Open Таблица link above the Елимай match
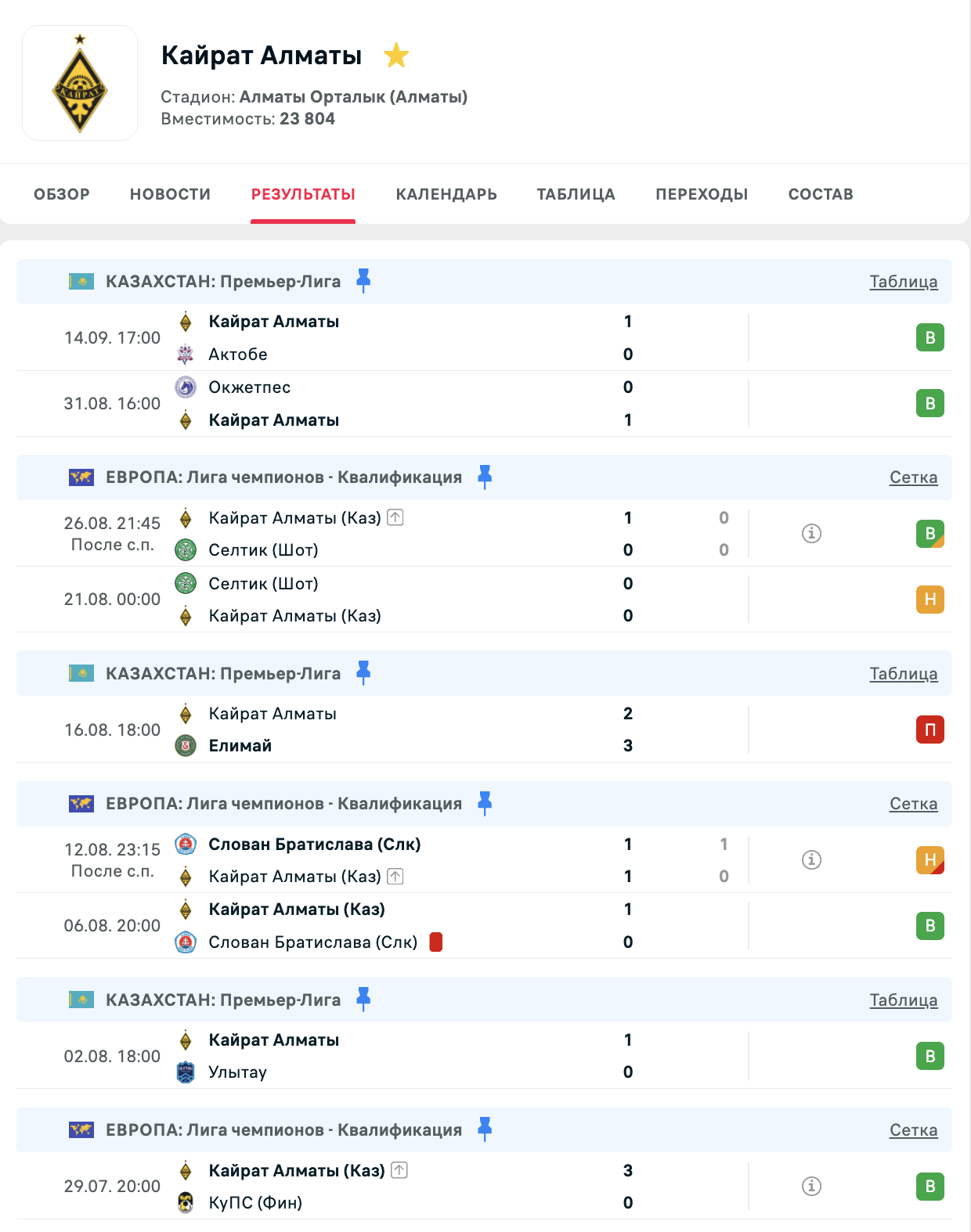This screenshot has height=1232, width=971. point(904,674)
